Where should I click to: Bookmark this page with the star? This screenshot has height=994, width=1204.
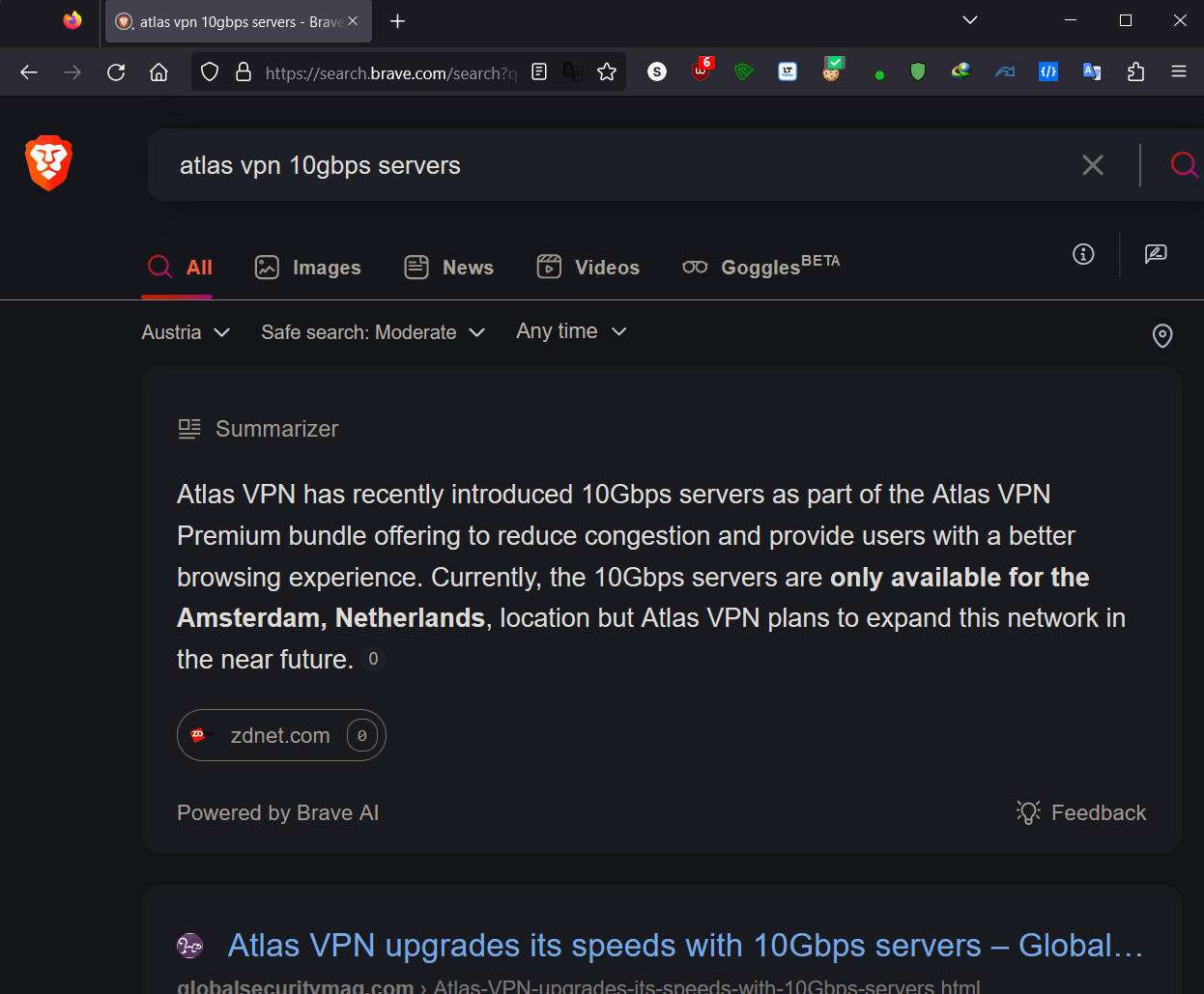coord(607,71)
